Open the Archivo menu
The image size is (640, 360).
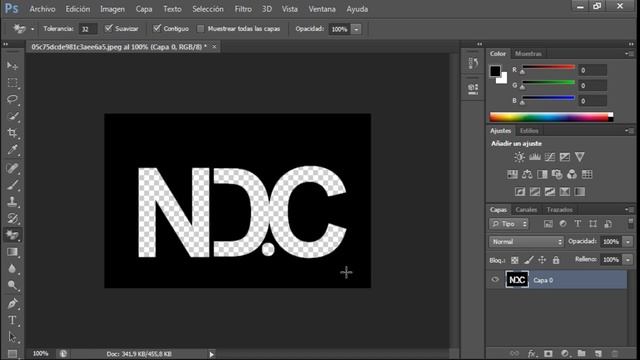coord(42,9)
